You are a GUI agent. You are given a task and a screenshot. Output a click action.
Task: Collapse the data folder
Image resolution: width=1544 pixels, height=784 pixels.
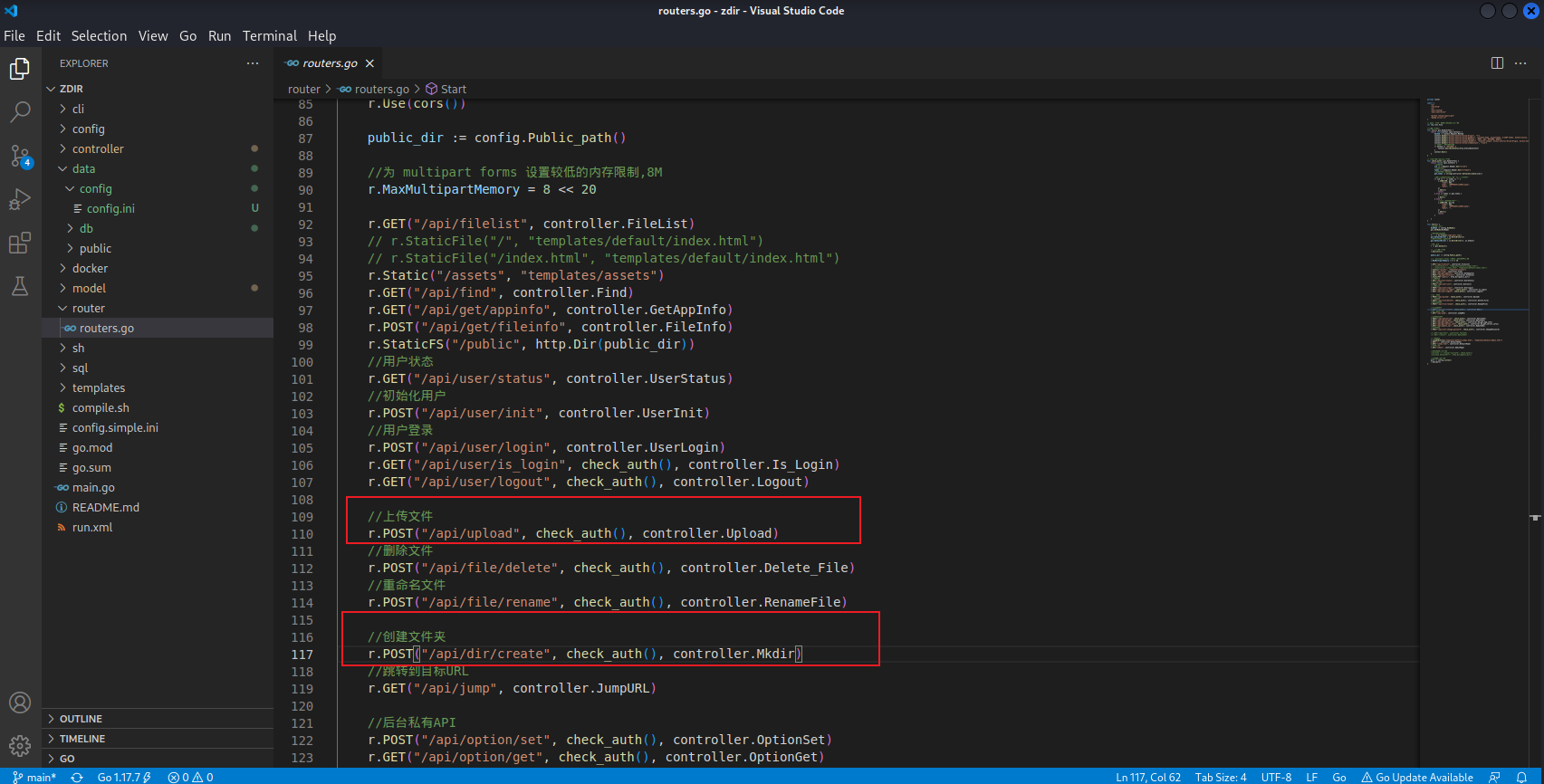(158, 168)
